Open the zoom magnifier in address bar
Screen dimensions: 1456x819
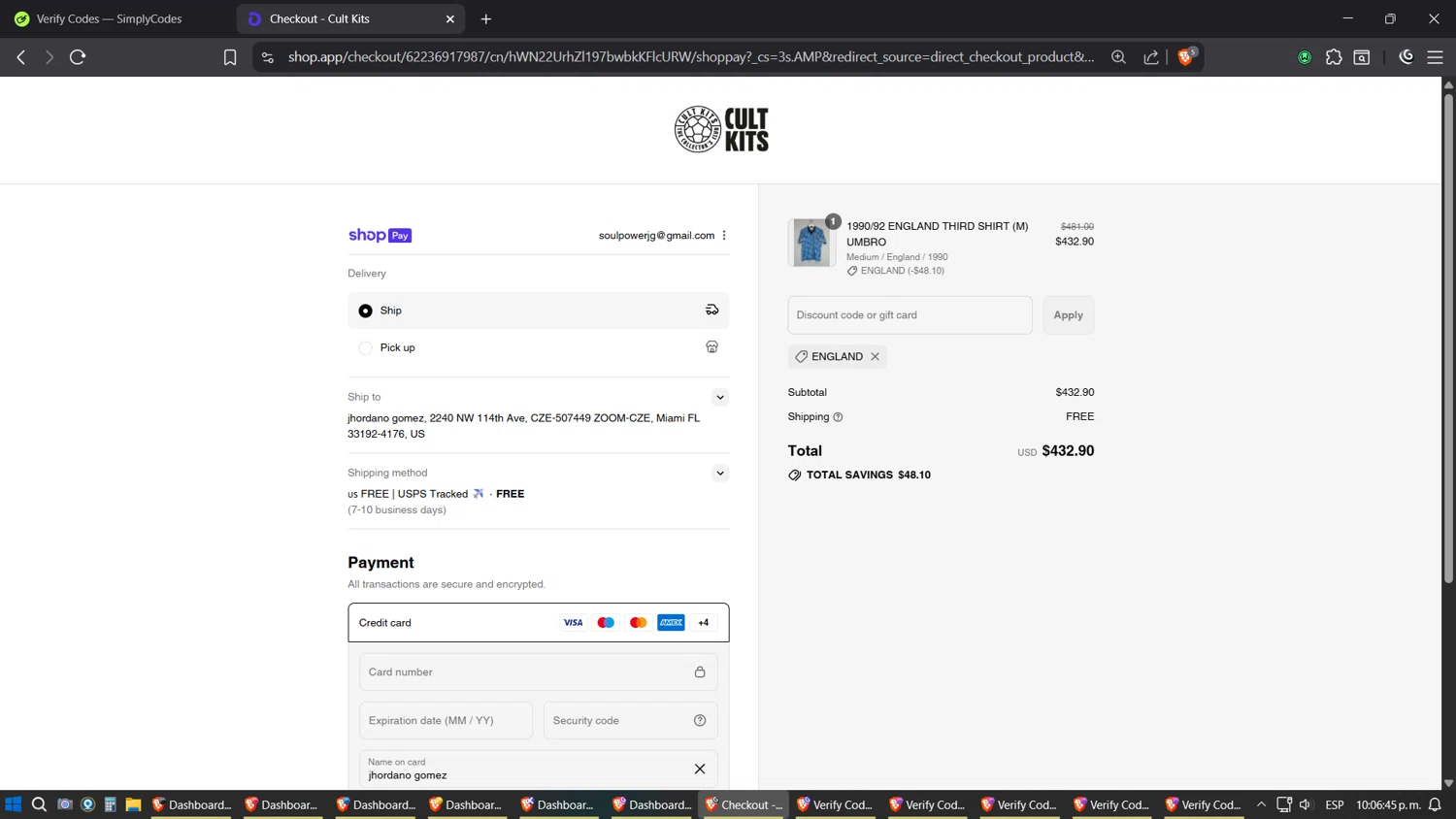point(1118,57)
